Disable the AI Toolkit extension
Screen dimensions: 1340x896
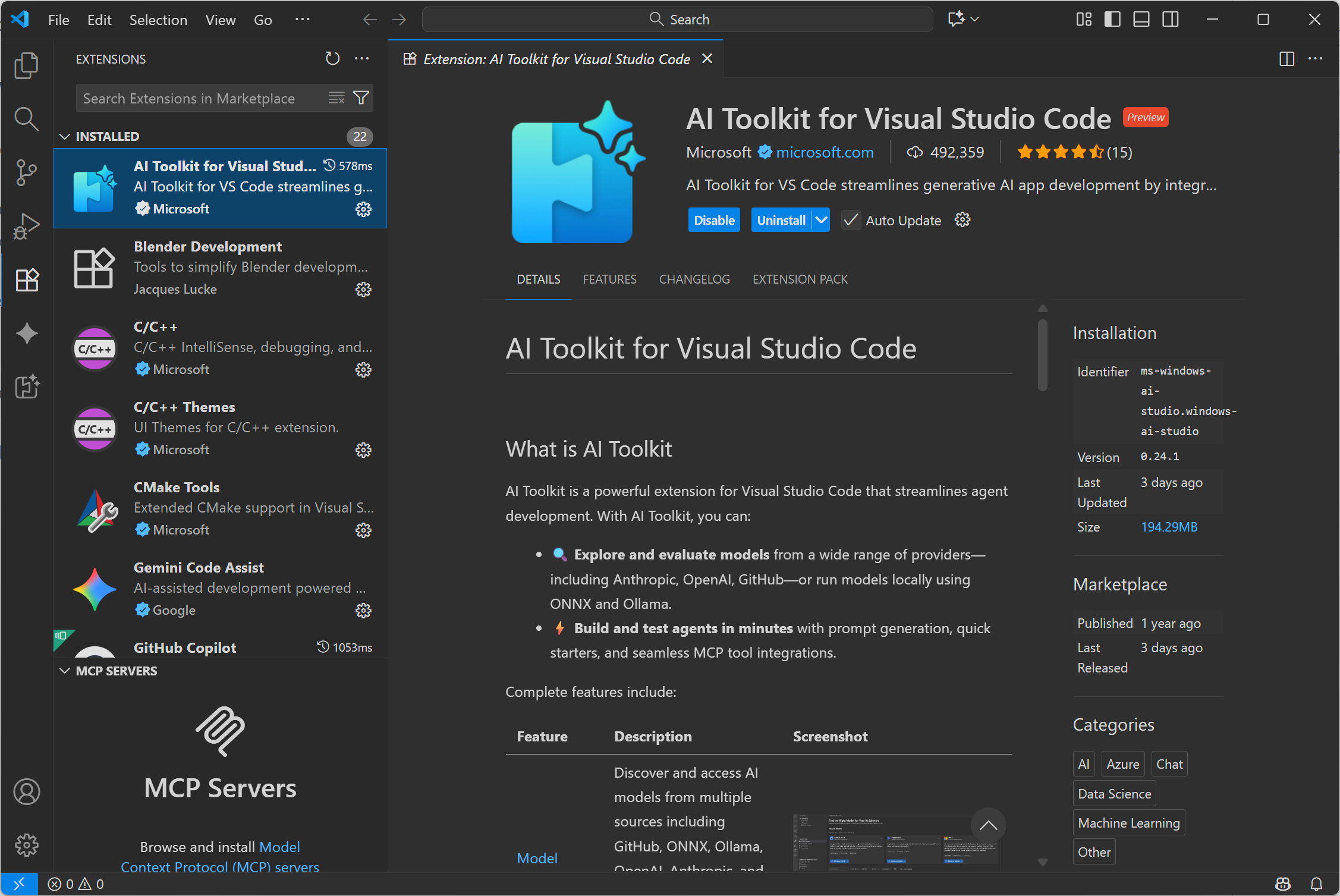click(x=714, y=221)
